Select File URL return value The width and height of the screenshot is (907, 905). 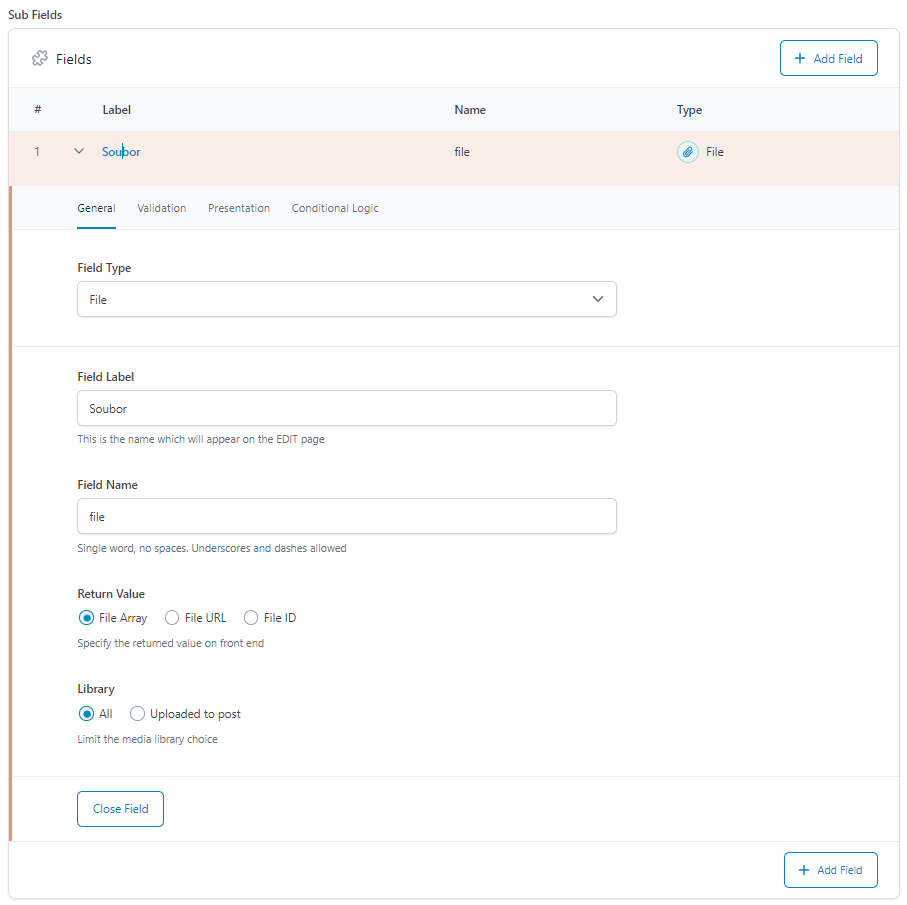click(x=172, y=618)
